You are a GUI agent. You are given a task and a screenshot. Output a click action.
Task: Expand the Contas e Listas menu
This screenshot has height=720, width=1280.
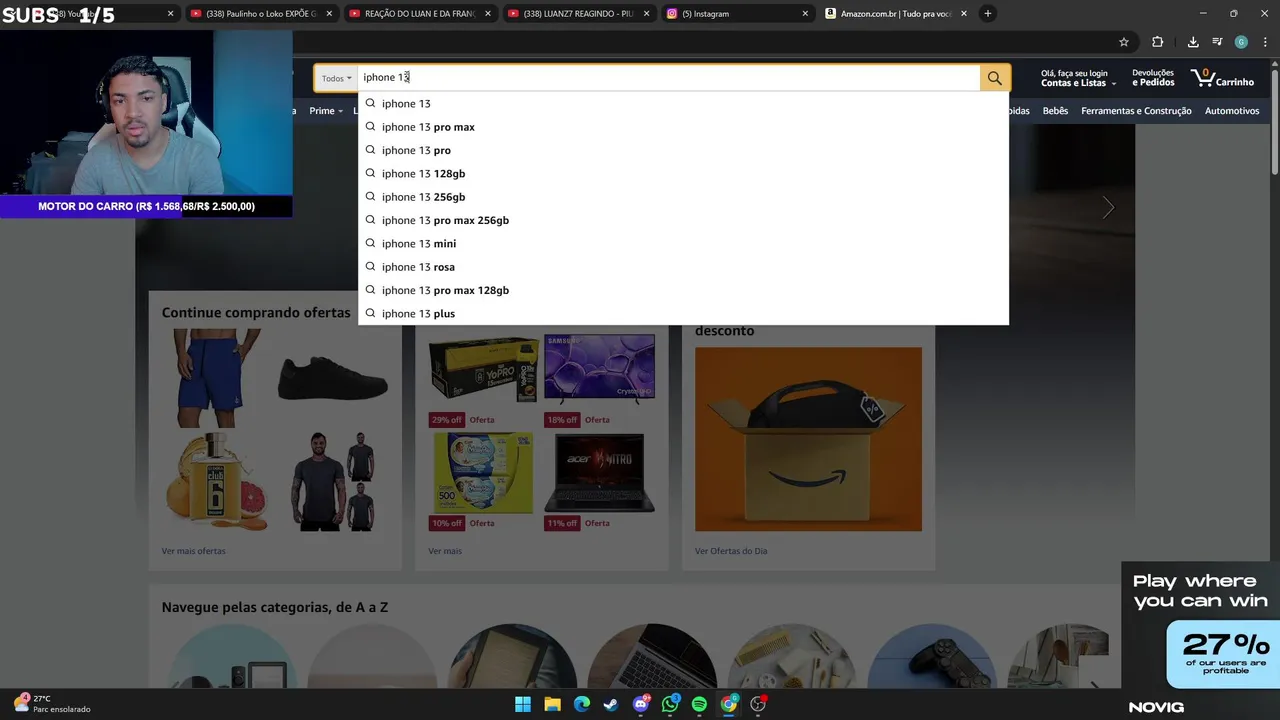pyautogui.click(x=1078, y=78)
